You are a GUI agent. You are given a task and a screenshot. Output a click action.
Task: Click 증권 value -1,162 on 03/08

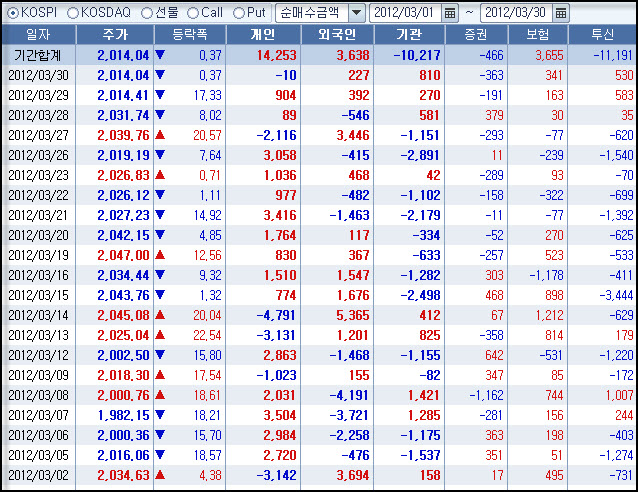point(487,395)
